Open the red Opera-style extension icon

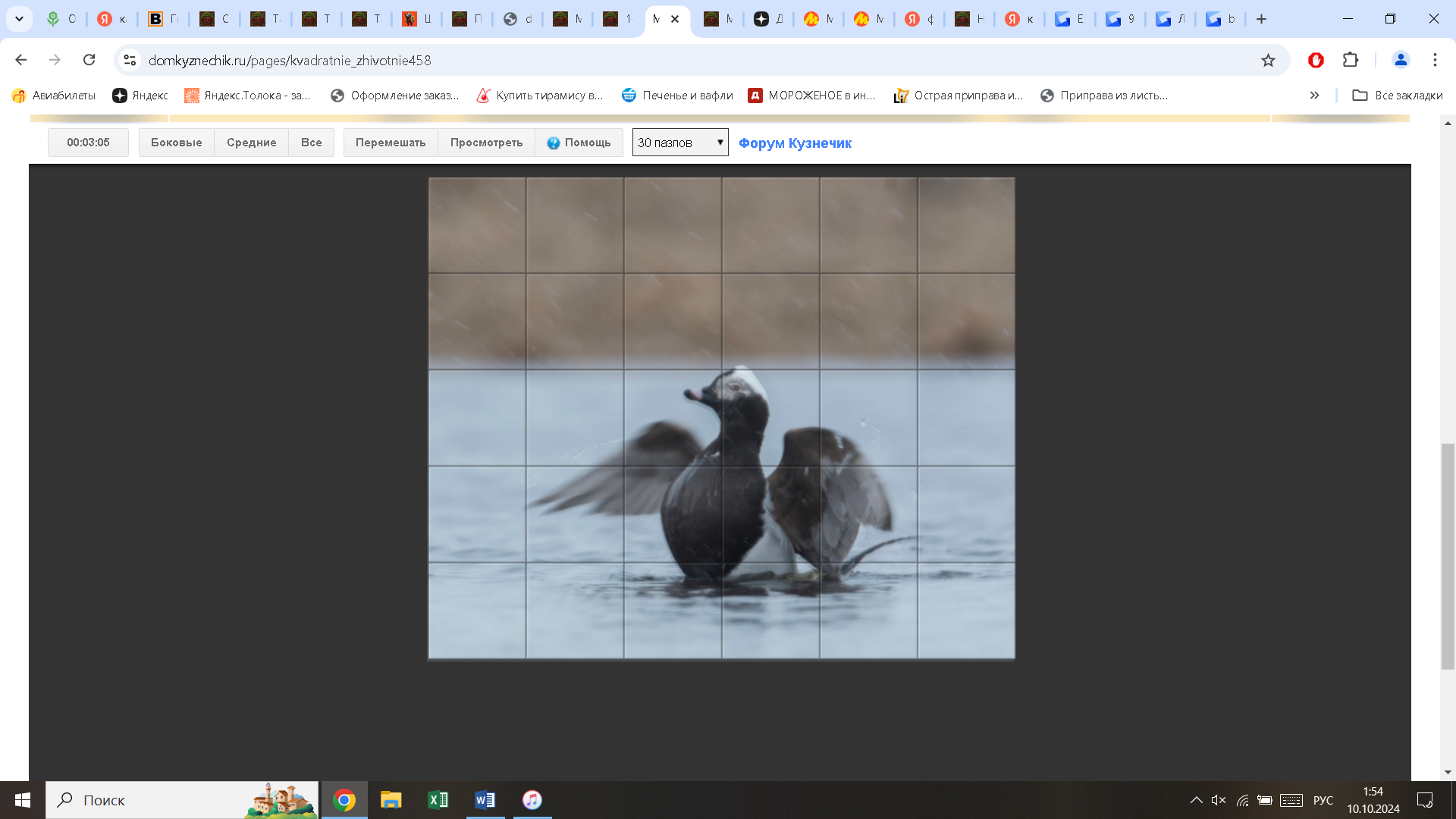point(1316,60)
